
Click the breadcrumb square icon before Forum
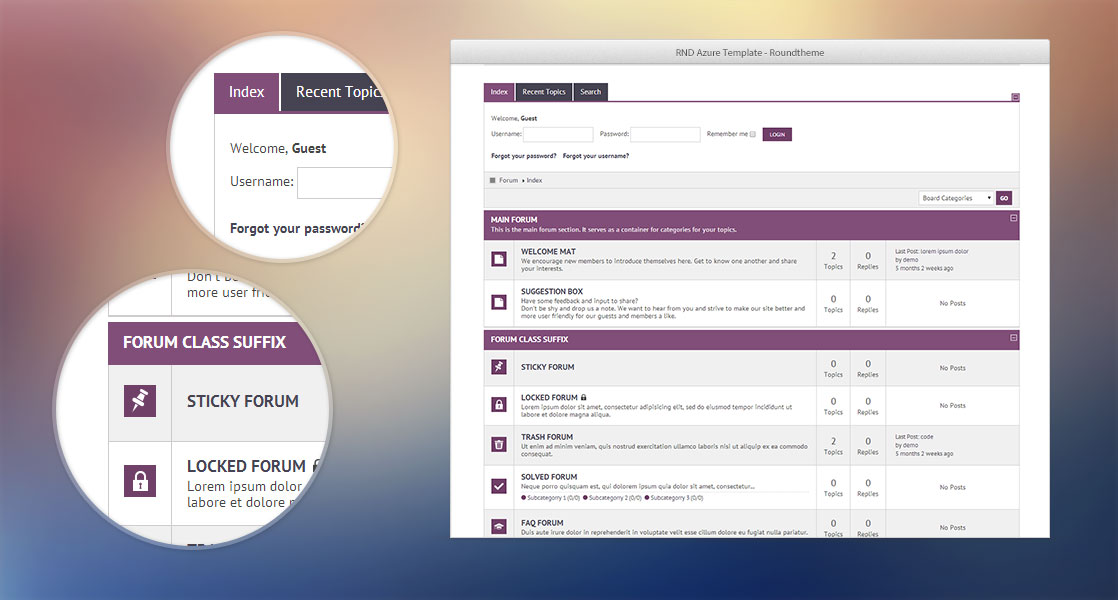click(492, 180)
